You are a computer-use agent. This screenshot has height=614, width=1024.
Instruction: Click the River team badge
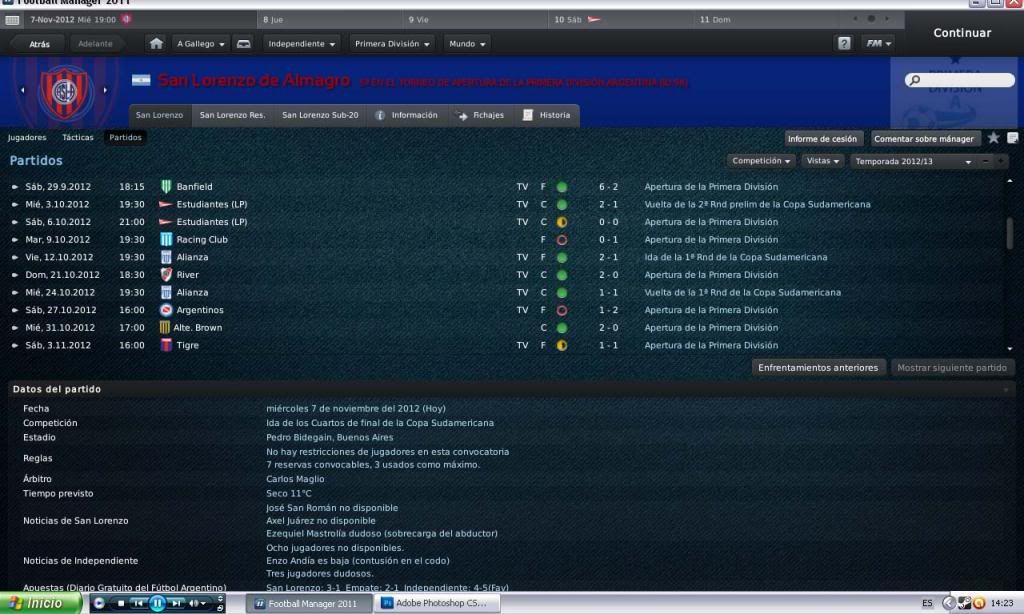(166, 275)
